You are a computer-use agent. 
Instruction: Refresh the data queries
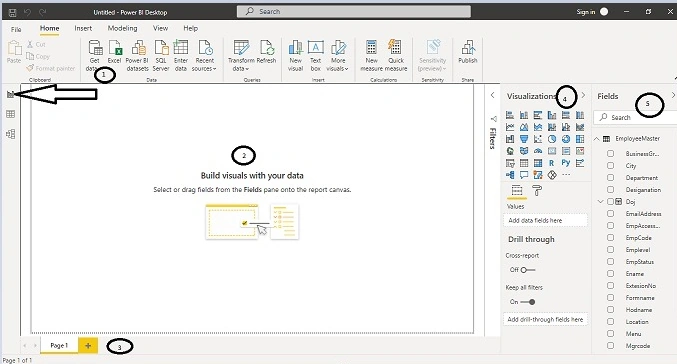[x=266, y=52]
